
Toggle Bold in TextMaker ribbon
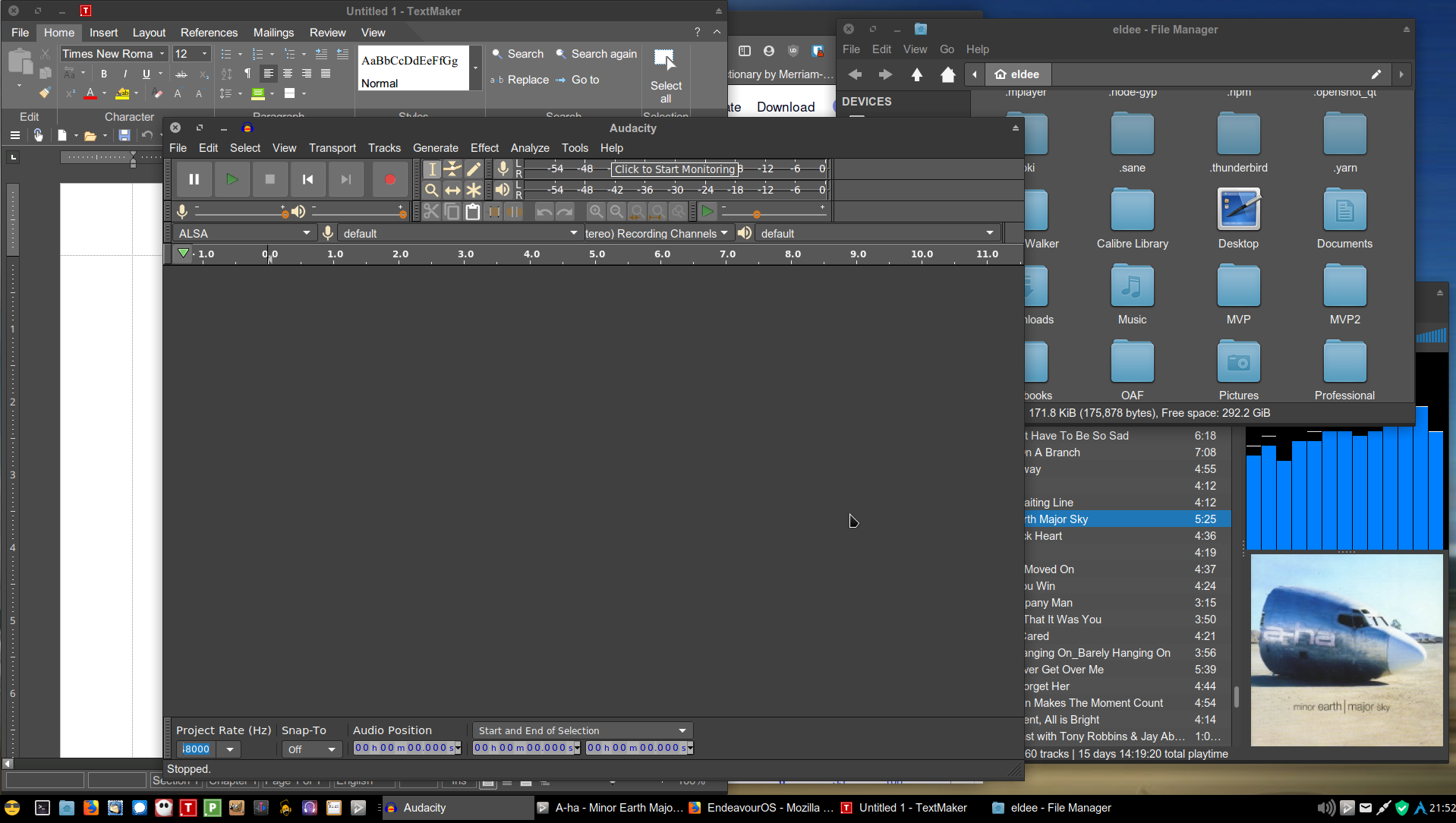tap(104, 74)
